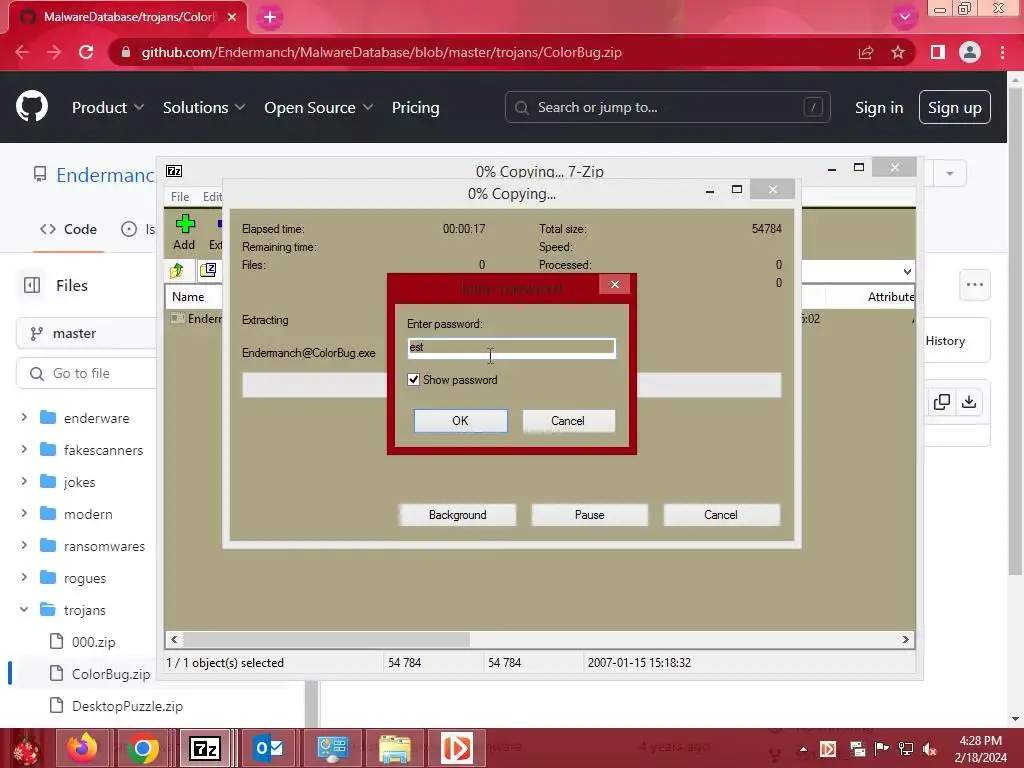Open 7-Zip archive path icon
Image resolution: width=1024 pixels, height=768 pixels.
[x=208, y=270]
